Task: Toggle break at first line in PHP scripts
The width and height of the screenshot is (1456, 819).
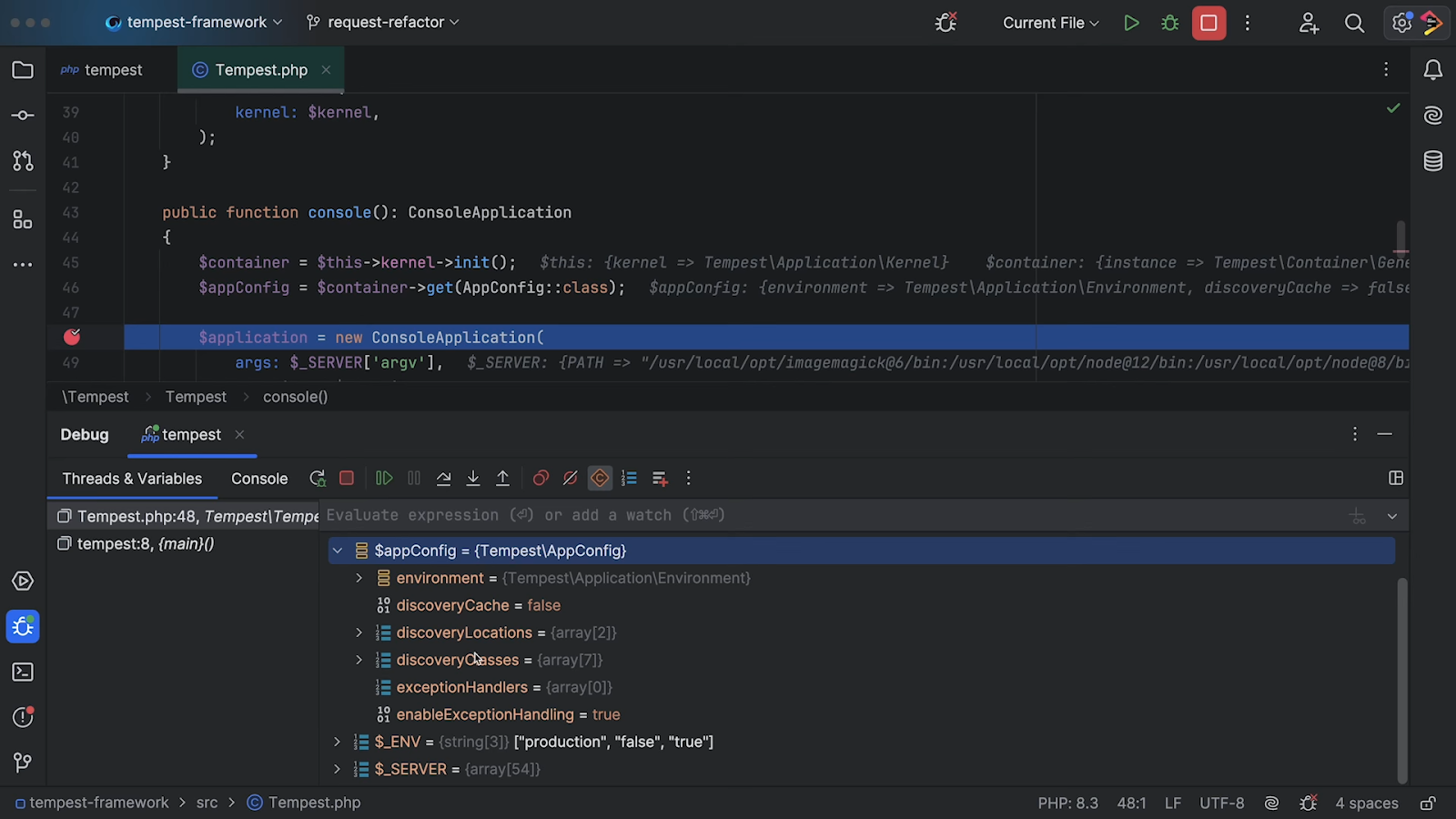Action: pyautogui.click(x=600, y=479)
